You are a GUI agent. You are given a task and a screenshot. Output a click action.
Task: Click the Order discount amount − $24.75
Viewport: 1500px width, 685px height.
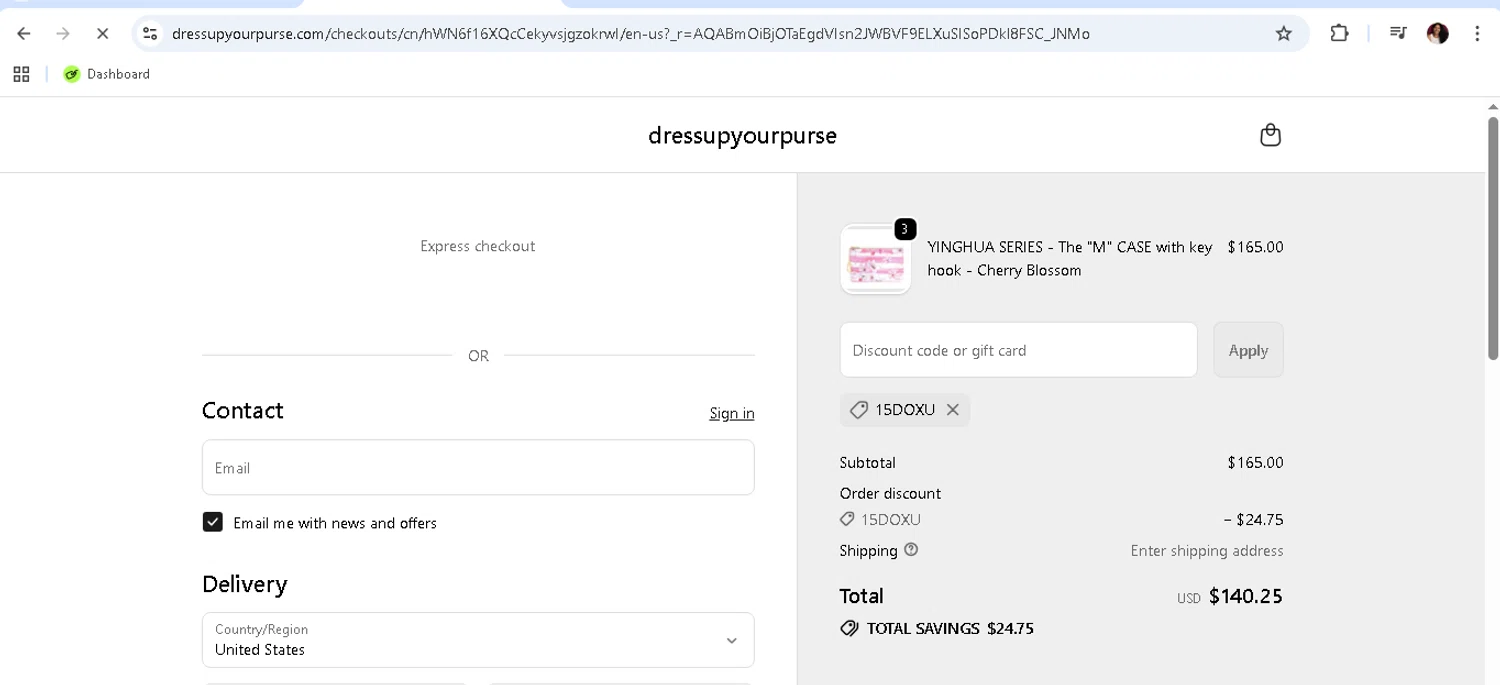[x=1253, y=519]
